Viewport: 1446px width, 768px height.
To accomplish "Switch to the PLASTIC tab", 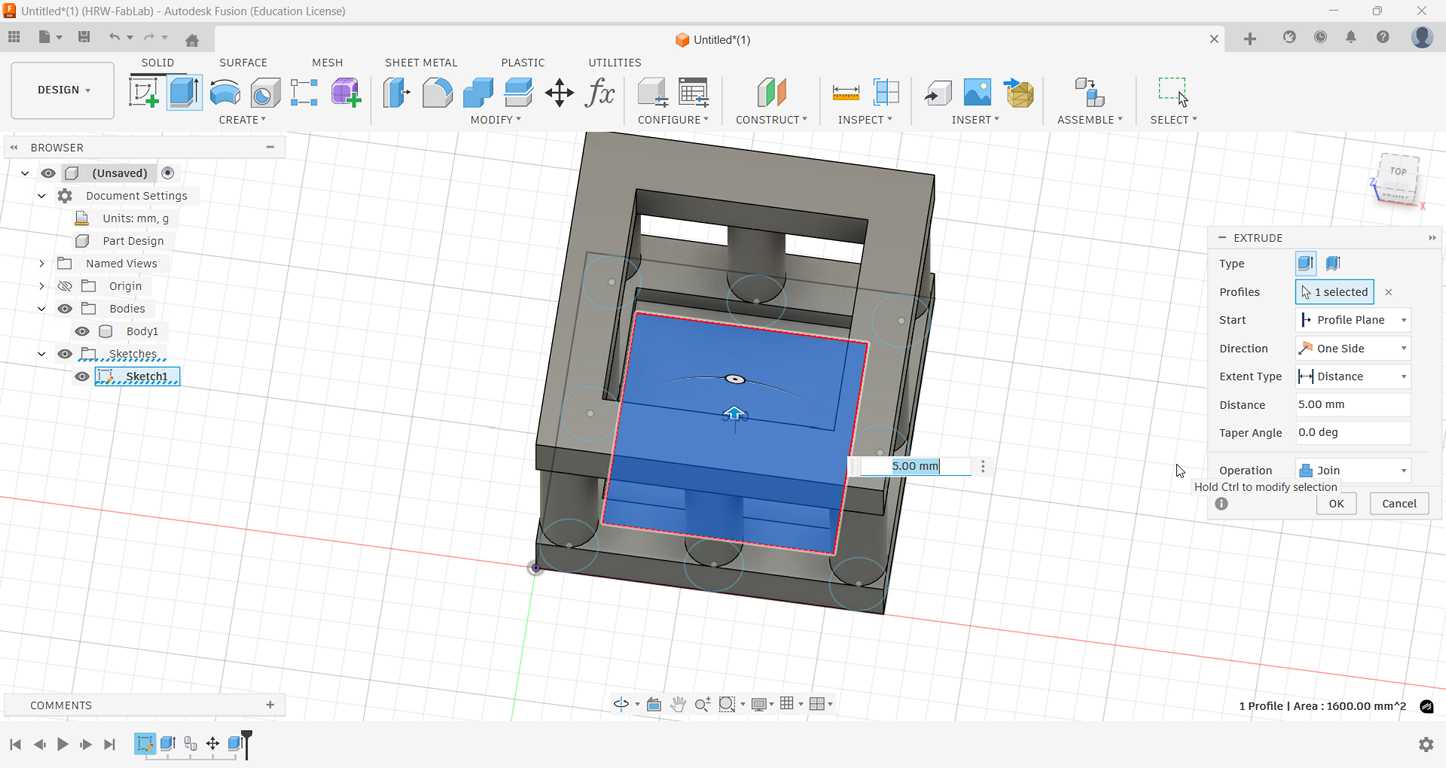I will (x=523, y=62).
